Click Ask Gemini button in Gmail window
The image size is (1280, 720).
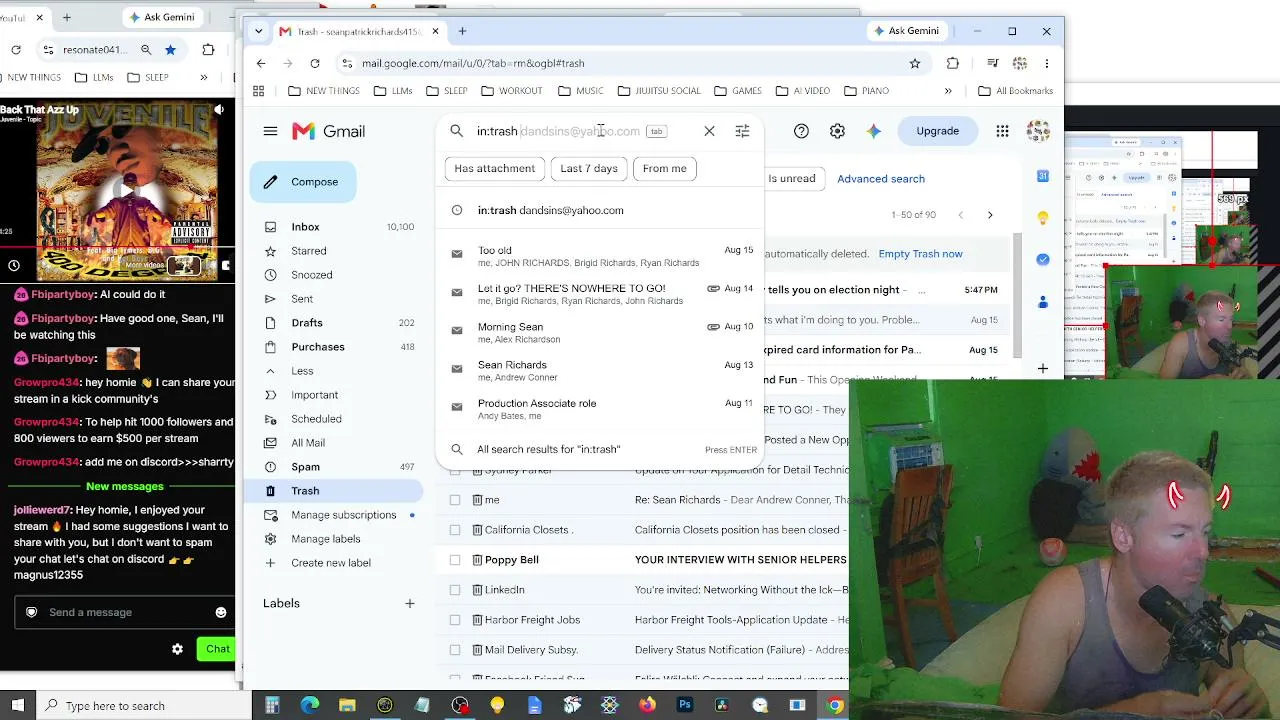tap(906, 31)
